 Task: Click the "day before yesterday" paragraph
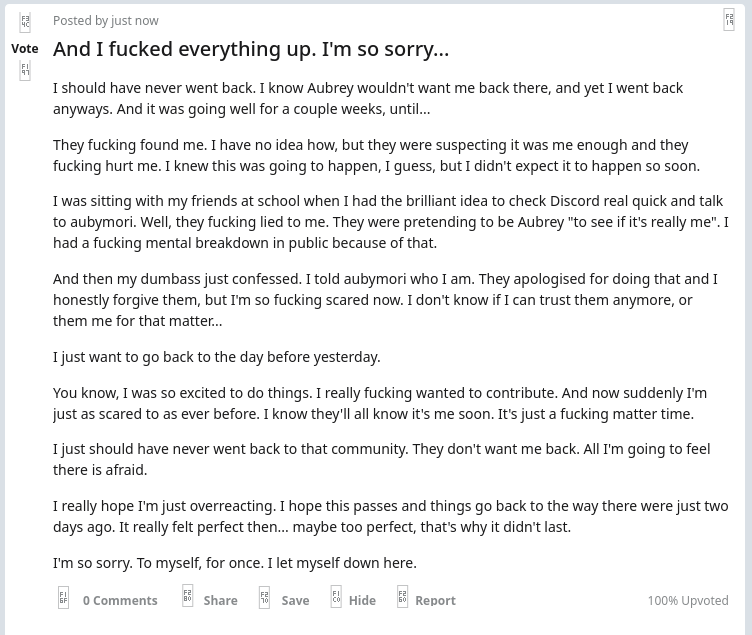[x=217, y=357]
